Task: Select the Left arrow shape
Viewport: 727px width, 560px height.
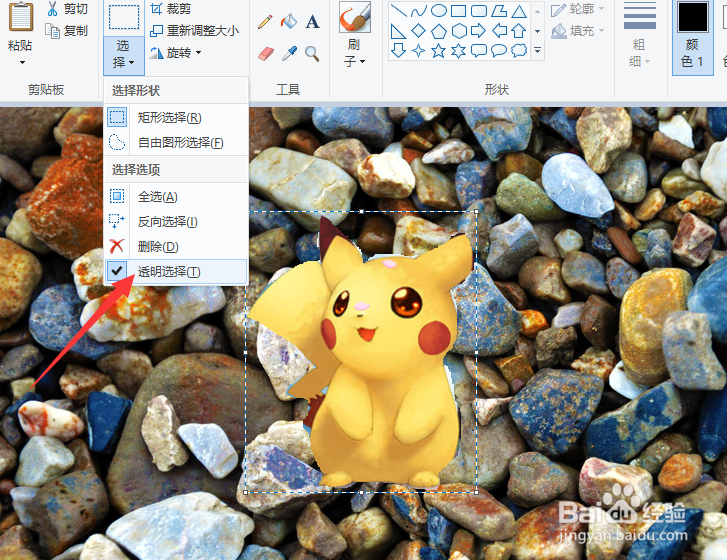Action: pos(499,31)
